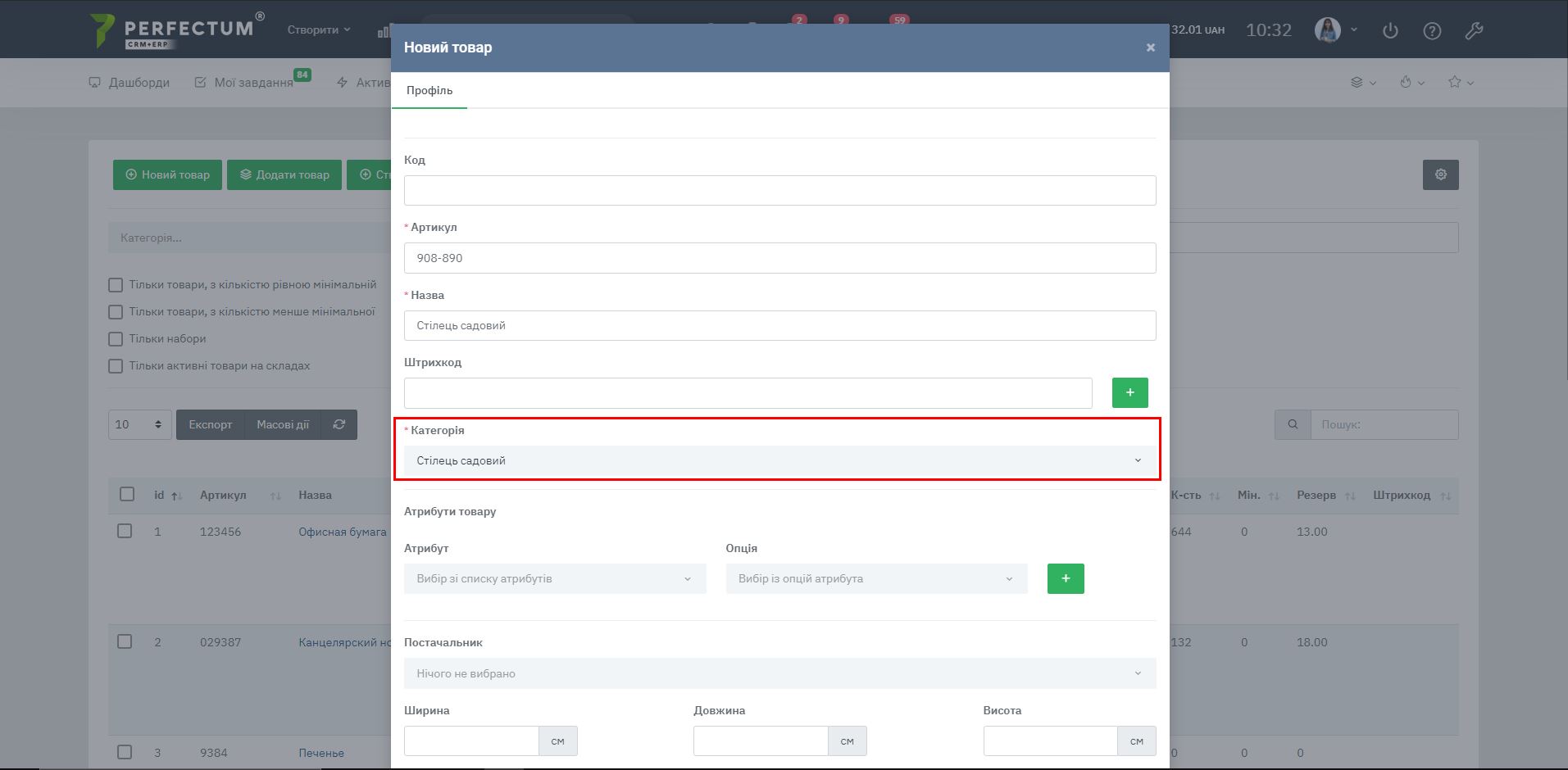Image resolution: width=1568 pixels, height=770 pixels.
Task: Click the Експорт button
Action: [x=211, y=424]
